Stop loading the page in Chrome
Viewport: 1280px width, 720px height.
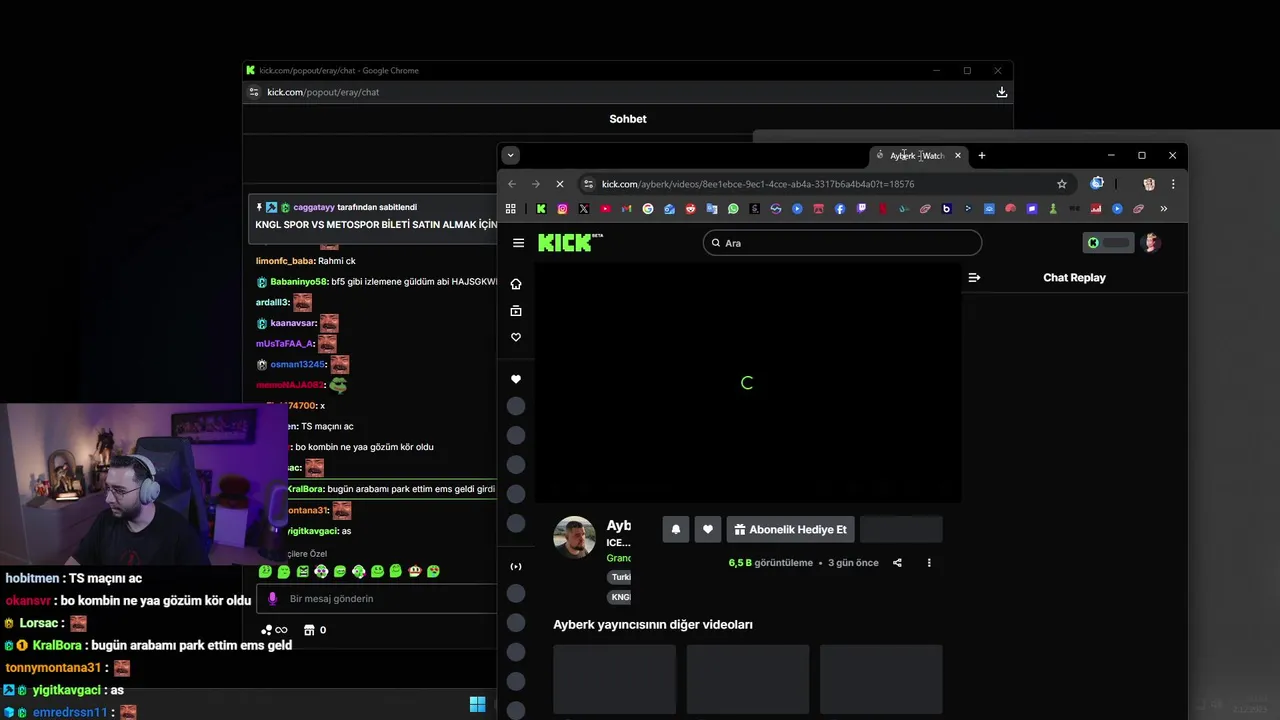pos(560,184)
